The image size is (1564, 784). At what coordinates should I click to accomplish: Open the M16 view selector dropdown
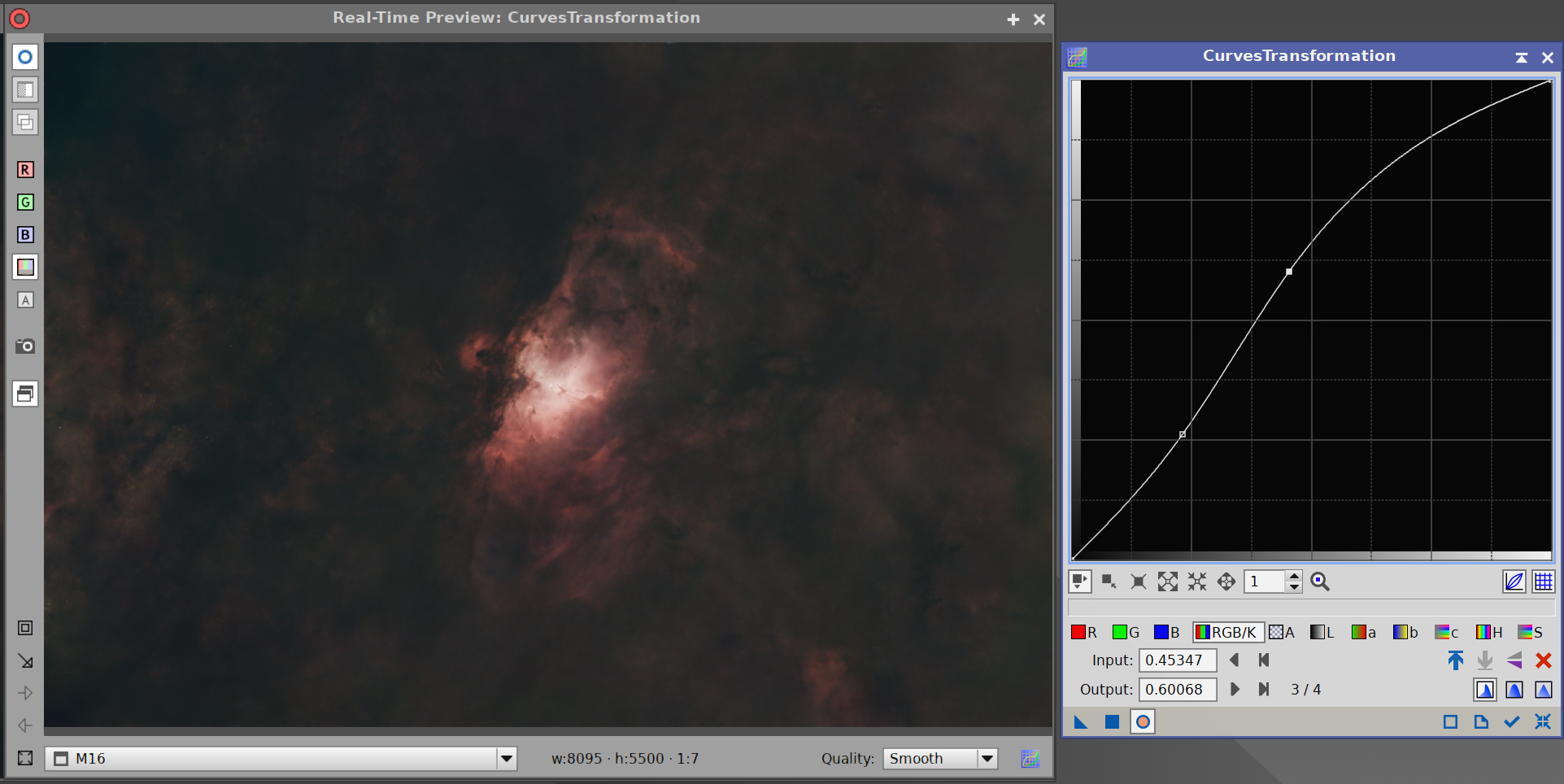point(506,758)
